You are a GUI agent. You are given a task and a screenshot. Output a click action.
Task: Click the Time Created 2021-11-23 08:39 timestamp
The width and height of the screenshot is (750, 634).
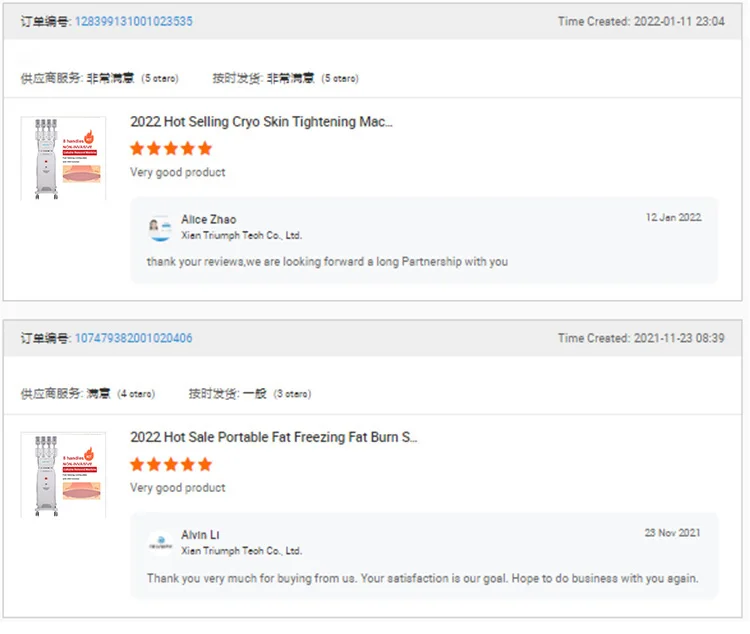[x=641, y=338]
